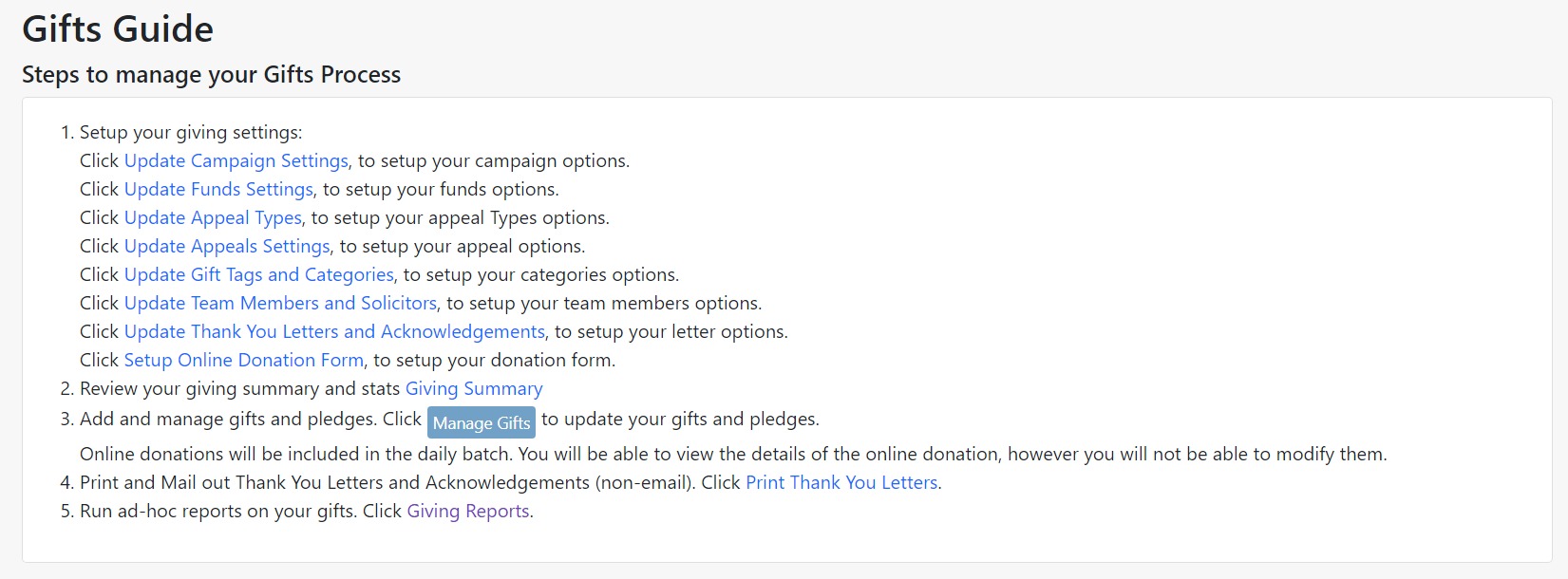Select Update Team Members and Solicitors link
Image resolution: width=1568 pixels, height=579 pixels.
click(x=280, y=304)
